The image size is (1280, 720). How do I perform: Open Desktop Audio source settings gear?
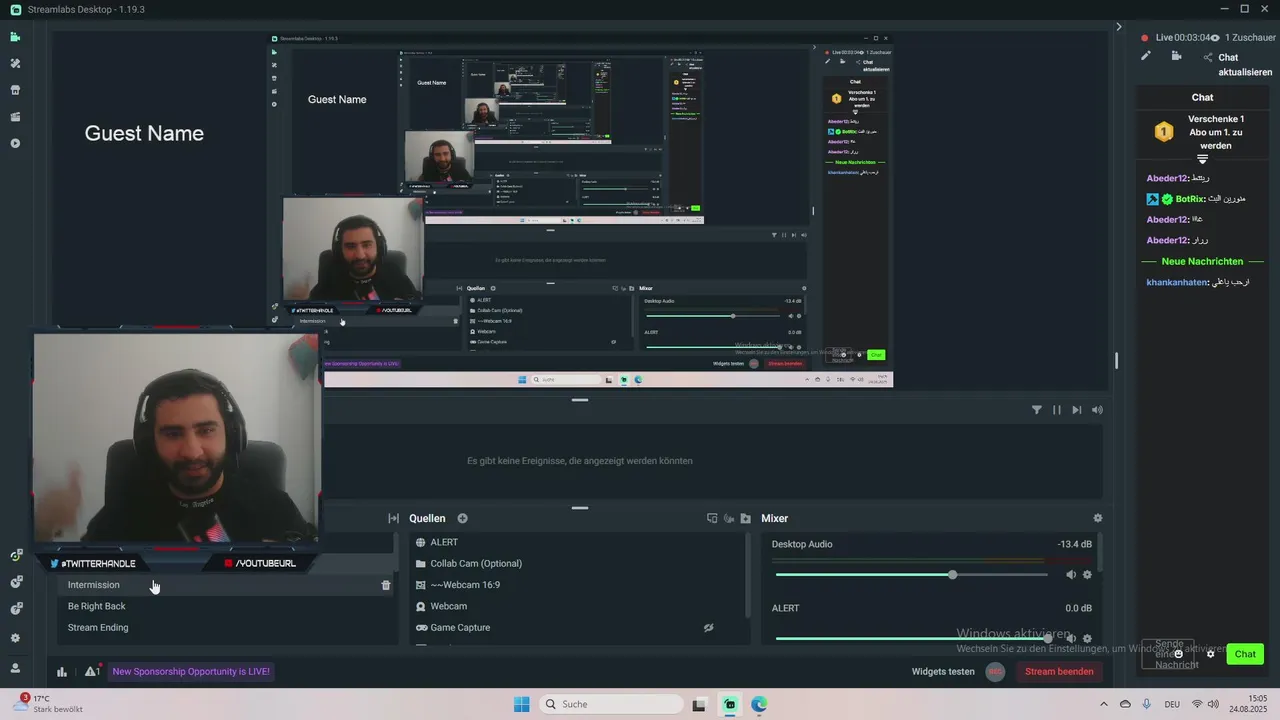pos(1087,575)
